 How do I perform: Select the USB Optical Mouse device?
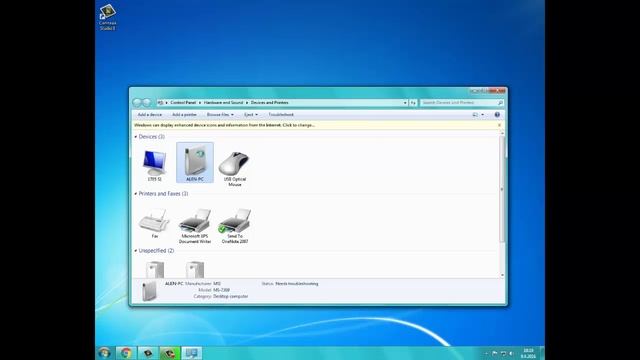coord(234,164)
